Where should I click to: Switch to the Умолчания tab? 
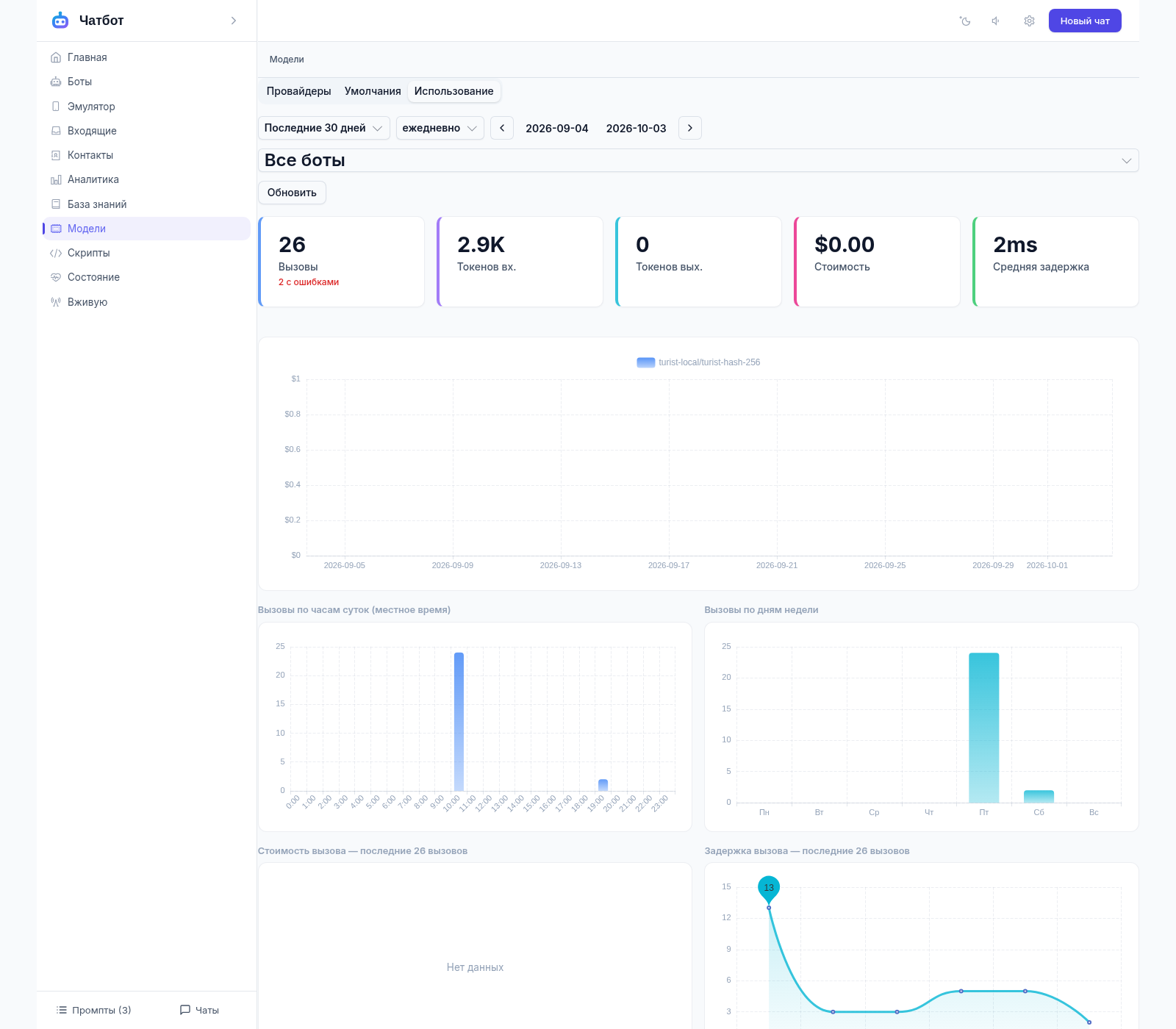[x=373, y=91]
